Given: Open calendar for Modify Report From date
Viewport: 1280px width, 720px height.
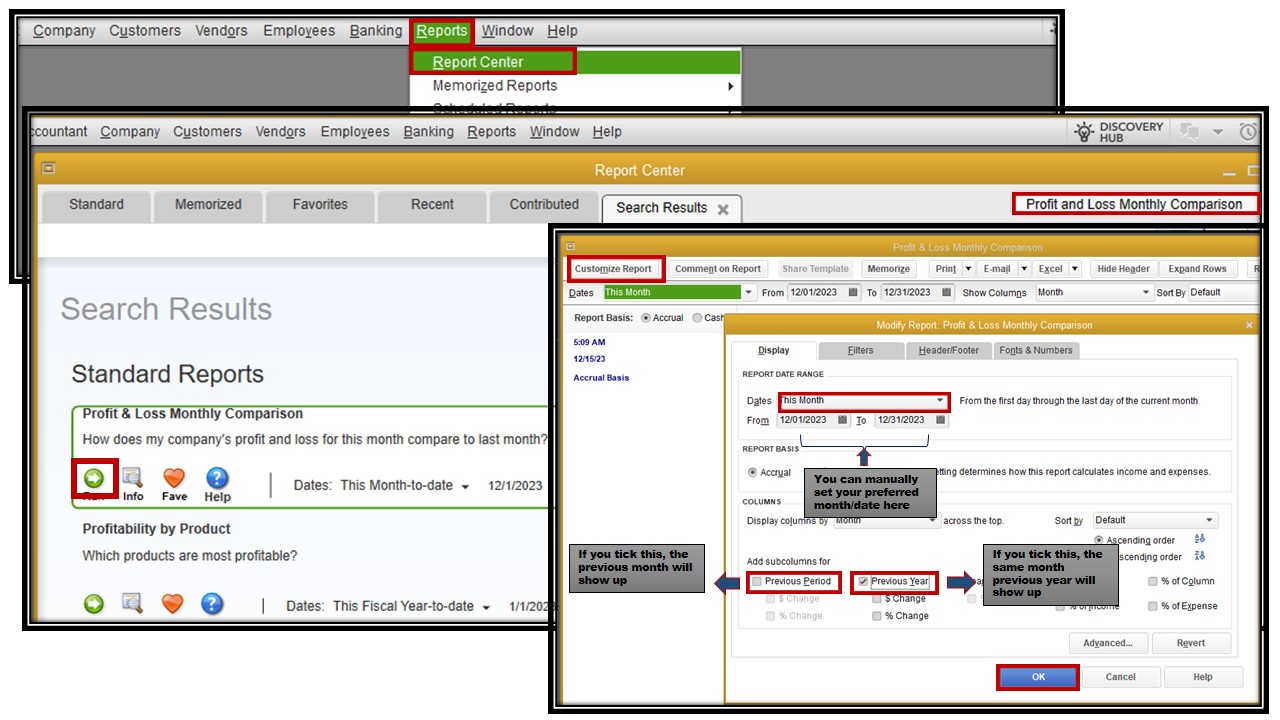Looking at the screenshot, I should (x=843, y=420).
